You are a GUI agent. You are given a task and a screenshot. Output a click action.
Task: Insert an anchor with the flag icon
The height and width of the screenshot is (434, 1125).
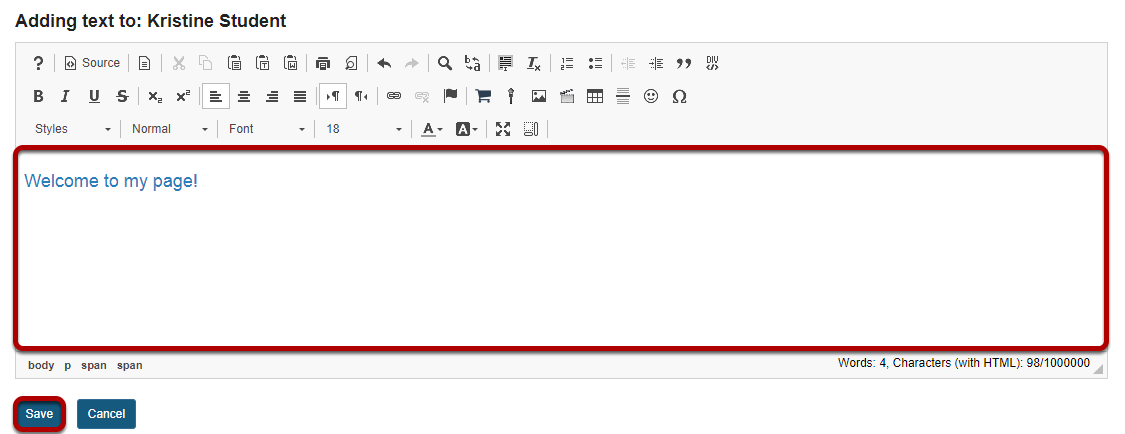pos(450,96)
